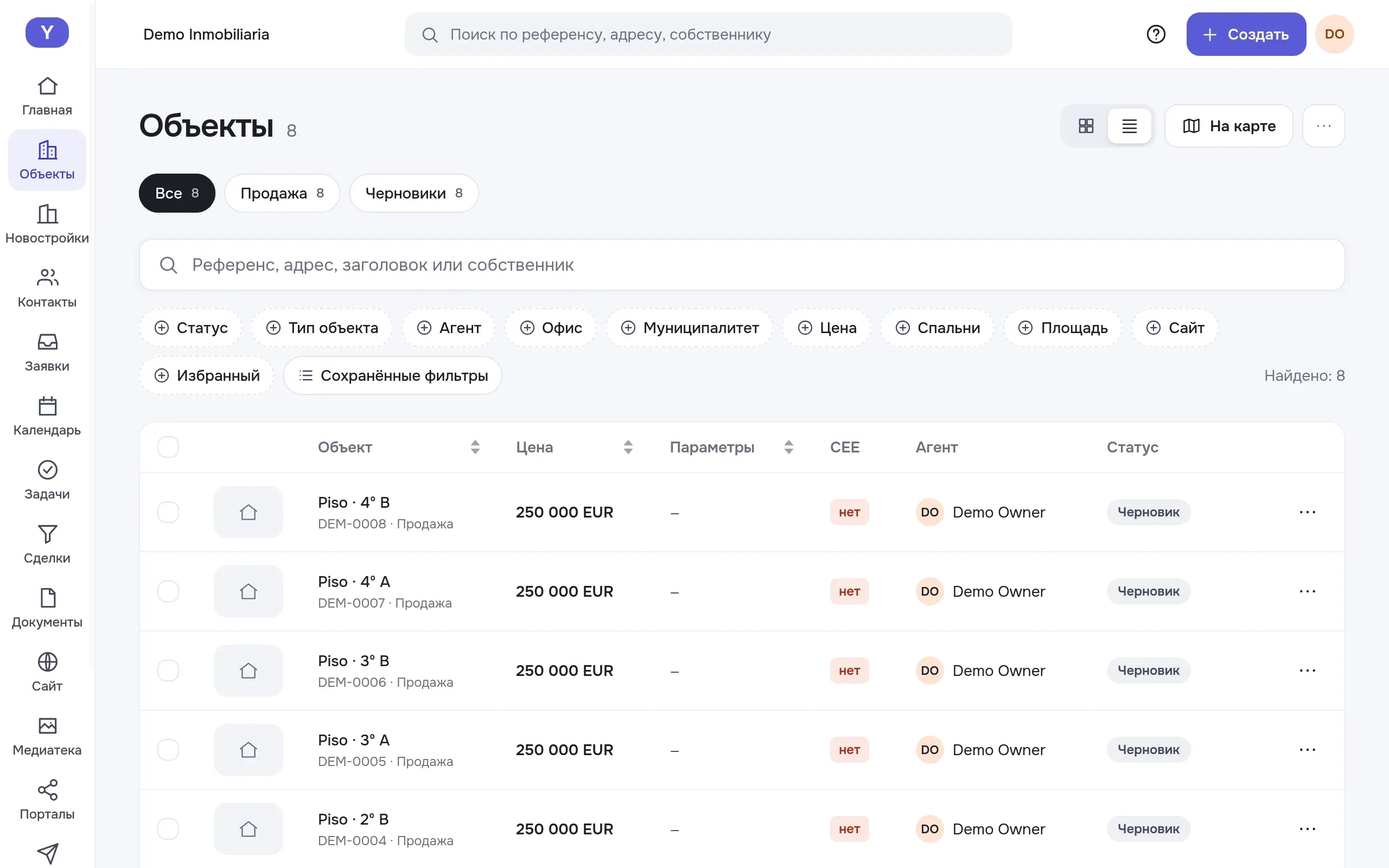Open the На карте map view
This screenshot has width=1389, height=868.
tap(1228, 126)
